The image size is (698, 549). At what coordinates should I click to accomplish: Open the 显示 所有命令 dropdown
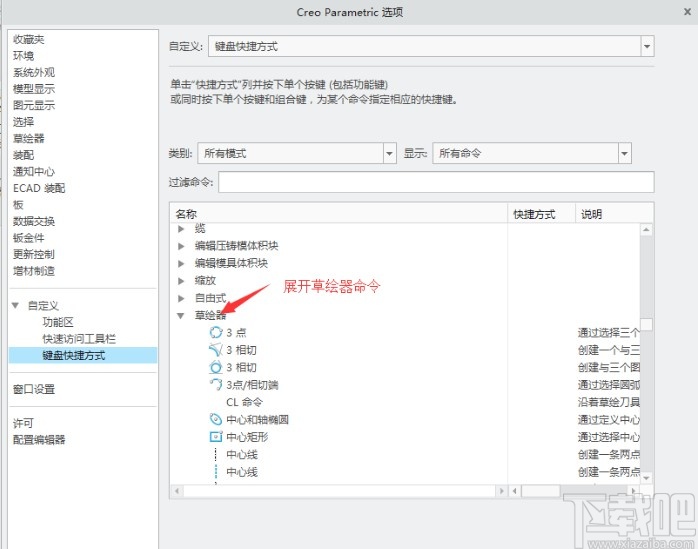click(625, 154)
